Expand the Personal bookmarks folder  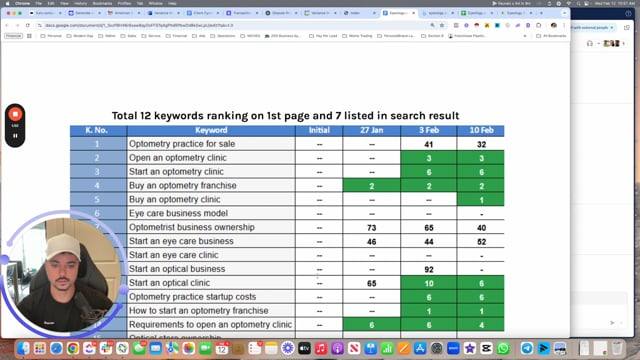coord(51,36)
